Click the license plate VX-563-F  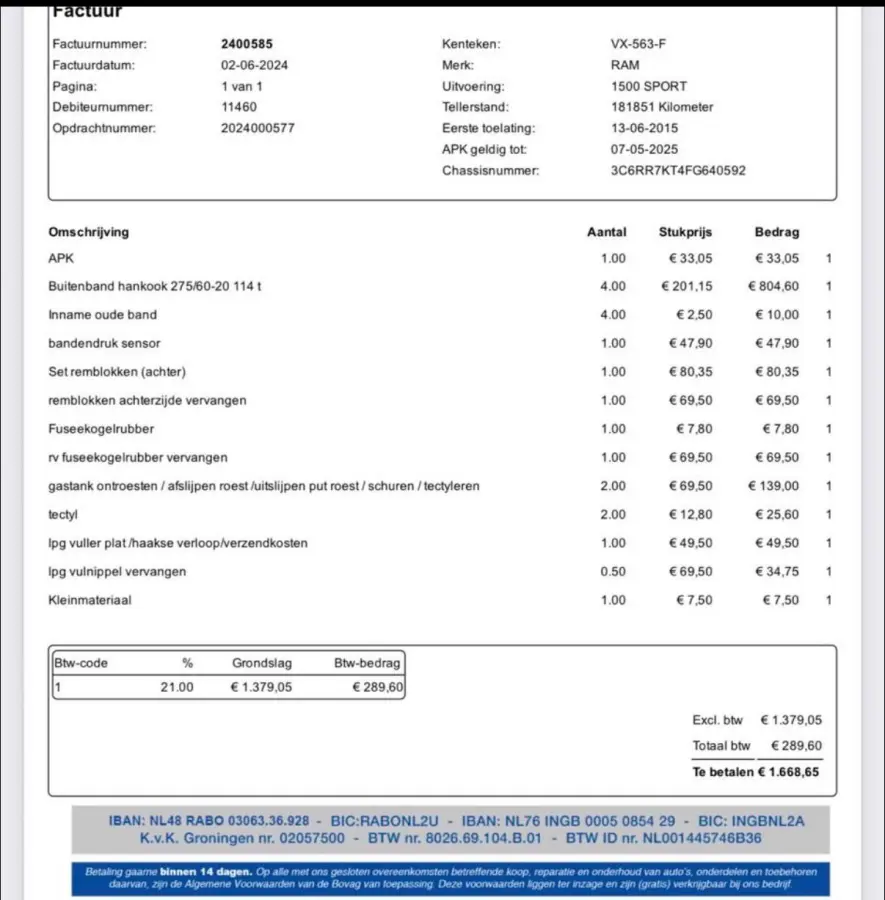638,44
